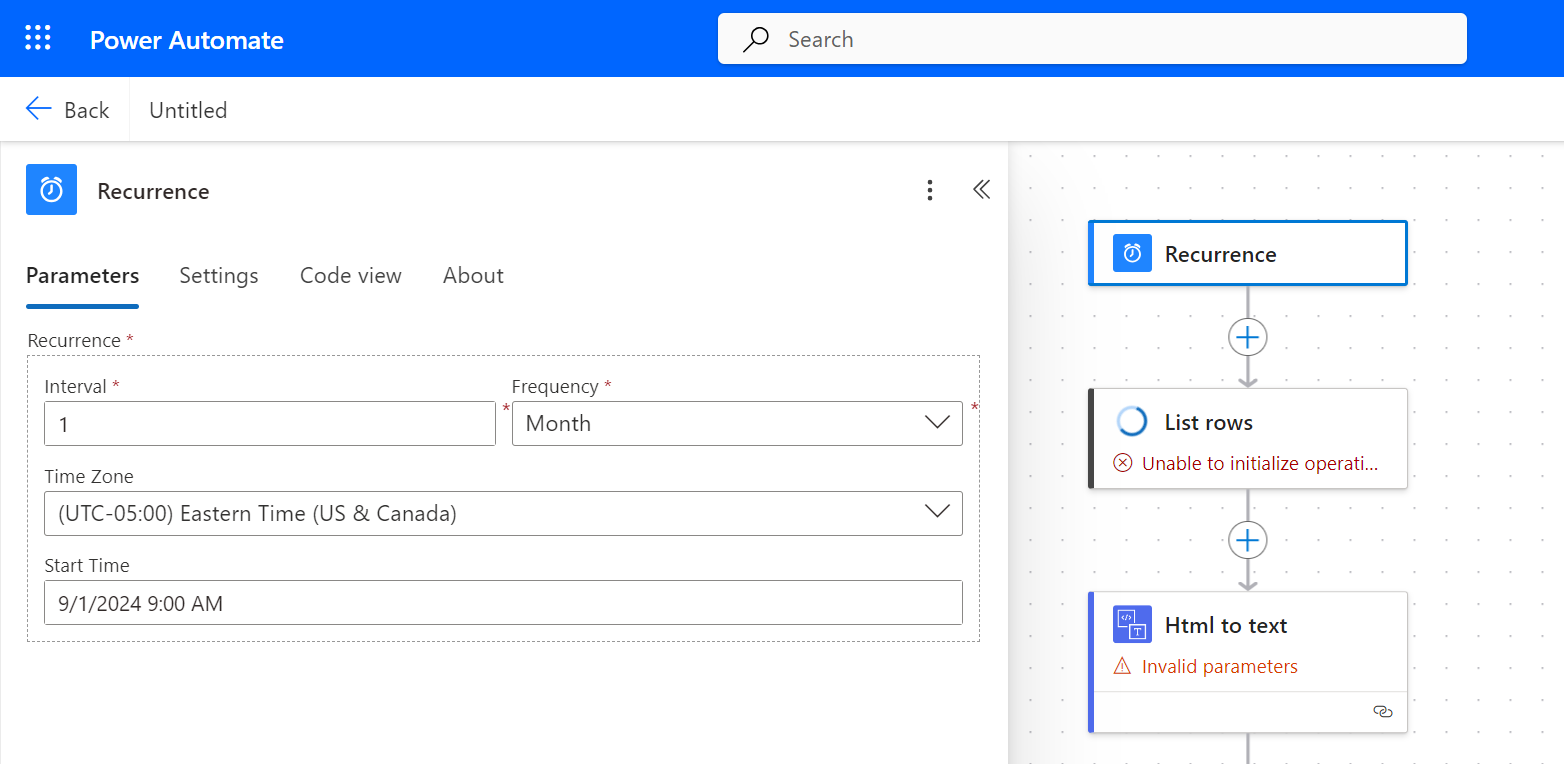Click the plus icon below List rows
Viewport: 1564px width, 764px height.
click(1247, 541)
